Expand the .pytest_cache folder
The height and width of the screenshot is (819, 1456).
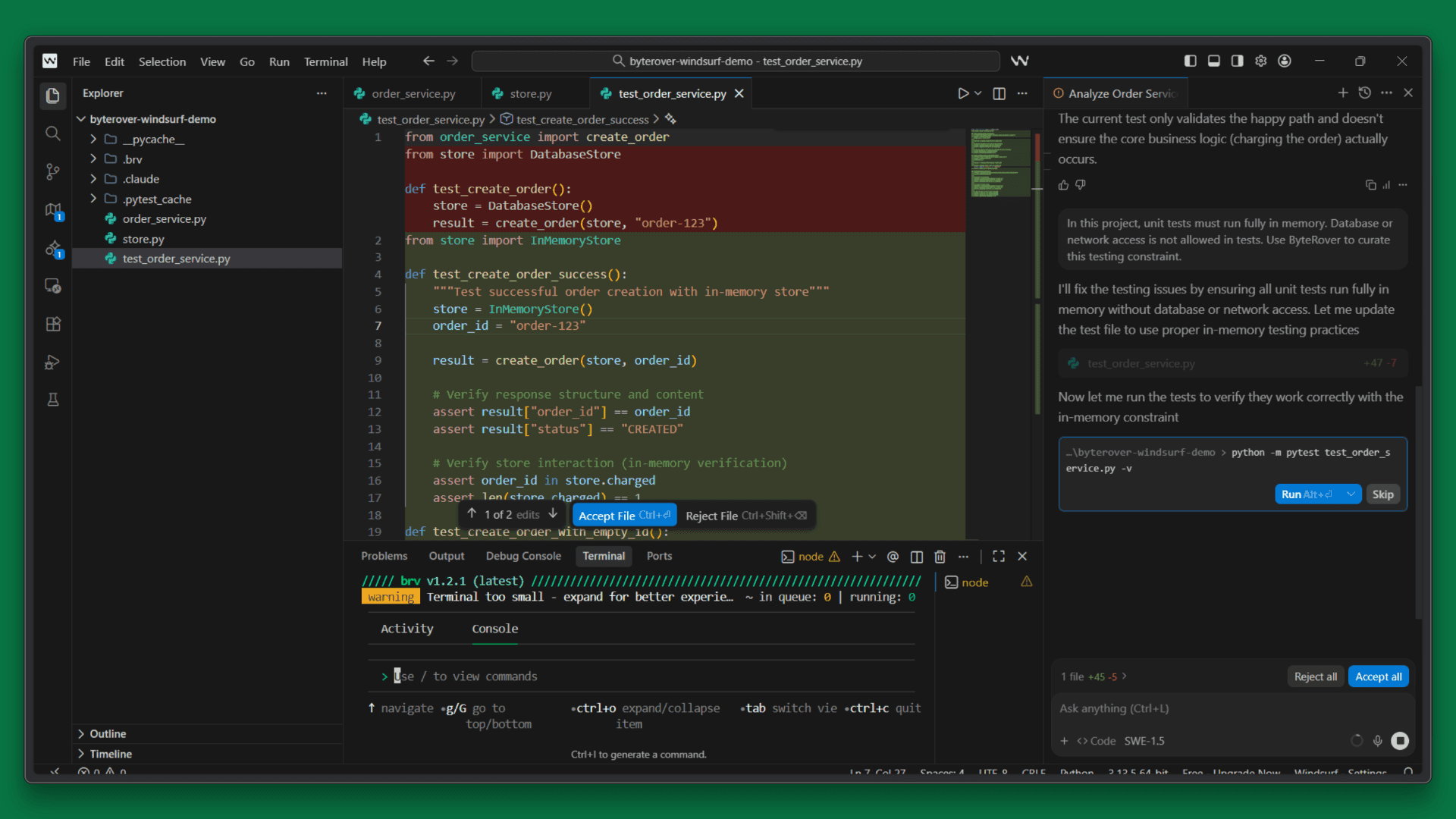coord(157,199)
